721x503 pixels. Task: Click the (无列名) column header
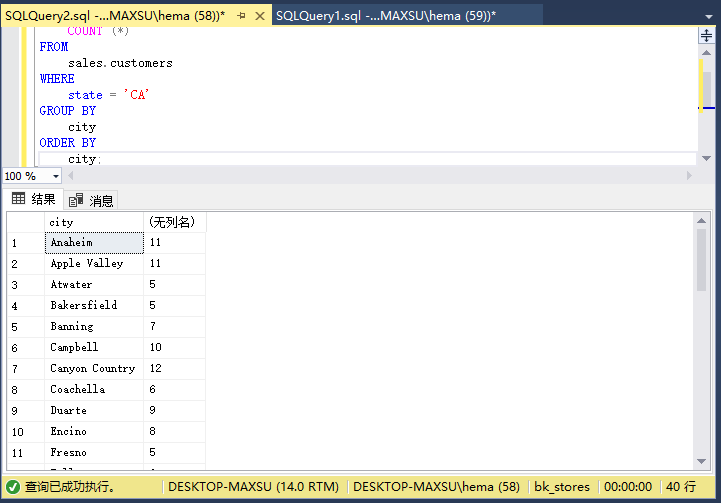(x=175, y=222)
